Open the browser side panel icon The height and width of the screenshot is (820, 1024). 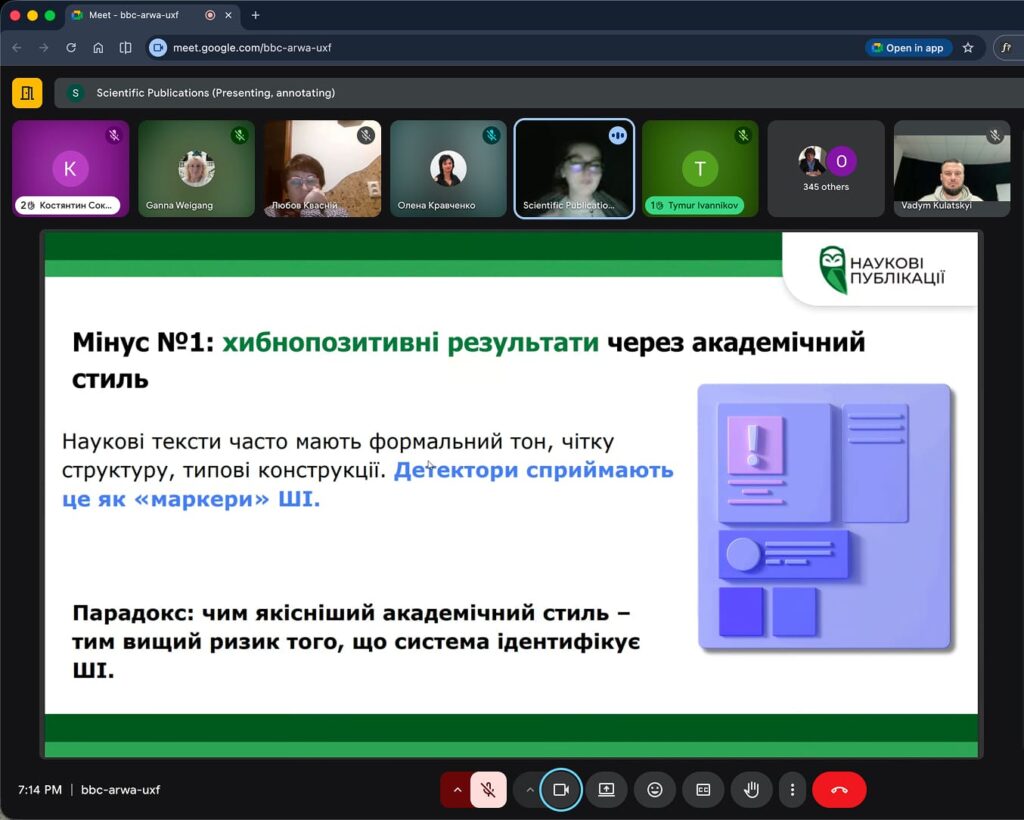click(x=125, y=47)
